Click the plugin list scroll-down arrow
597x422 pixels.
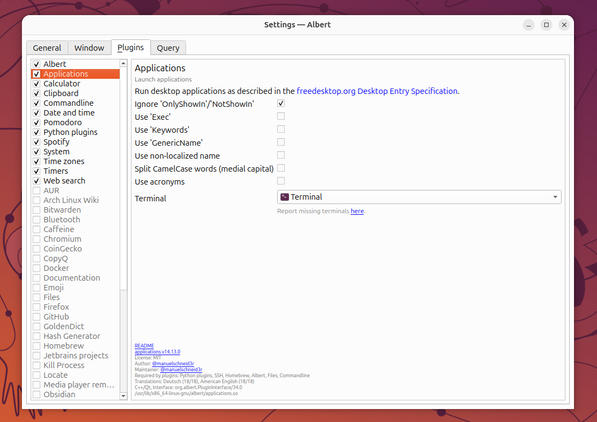pos(123,396)
